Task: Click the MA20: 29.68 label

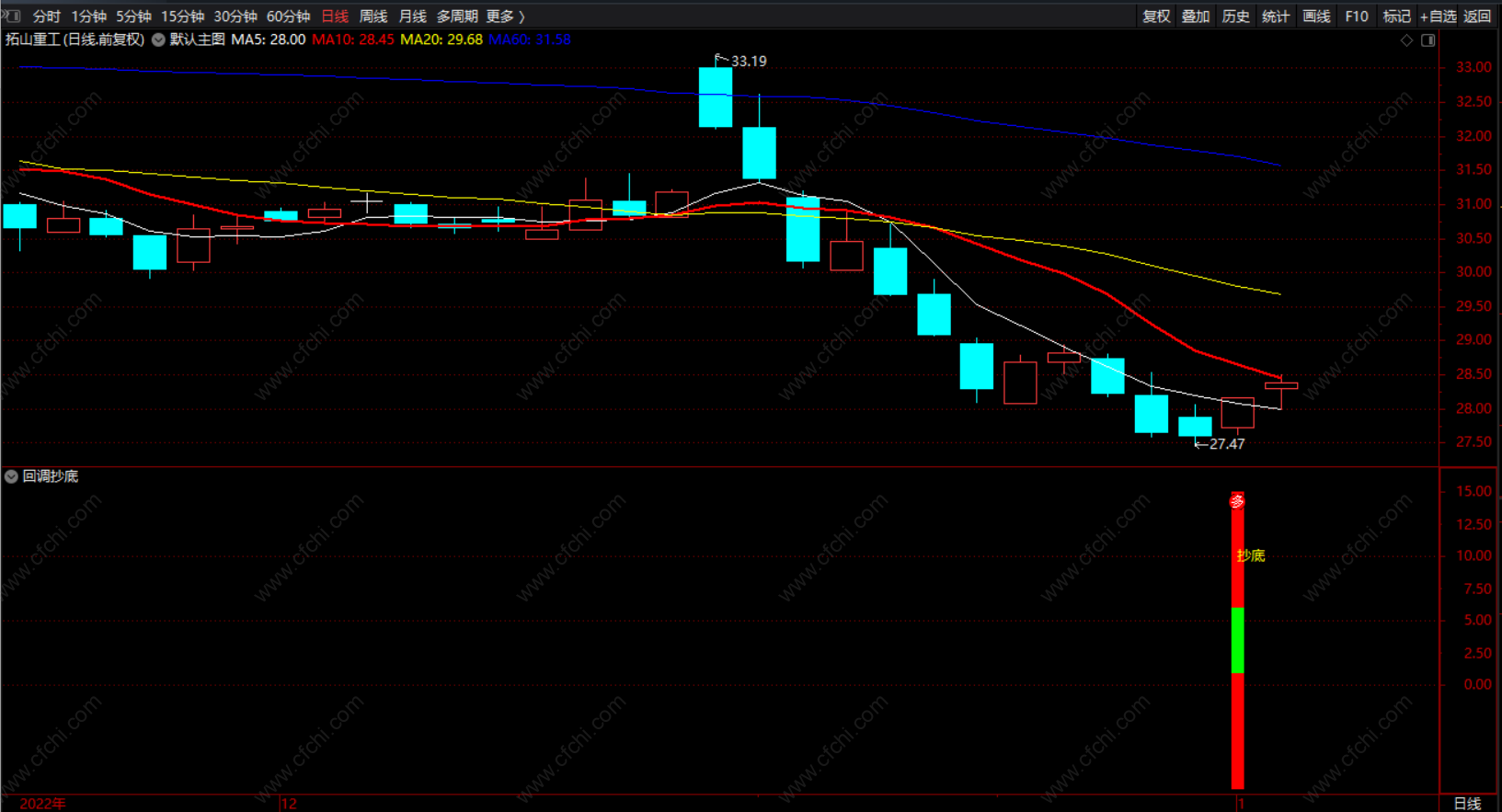Action: tap(441, 40)
